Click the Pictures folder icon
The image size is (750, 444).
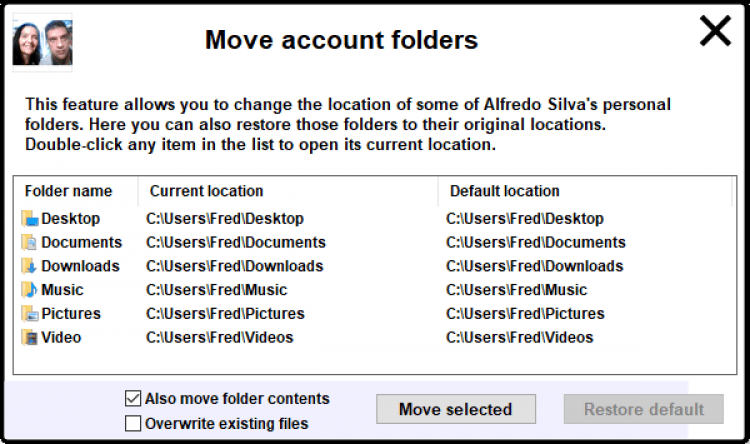tap(29, 314)
